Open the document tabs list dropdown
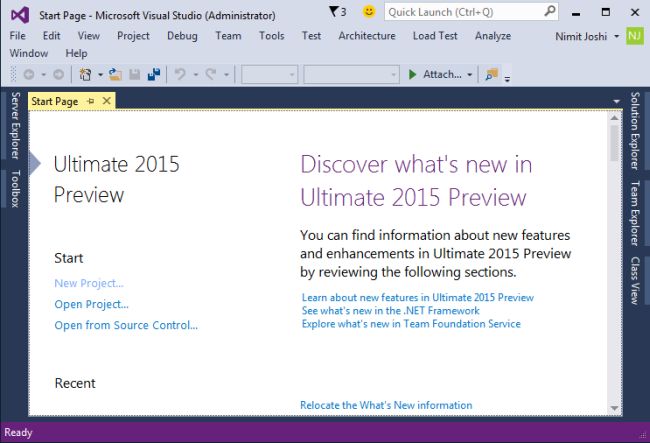Image resolution: width=650 pixels, height=443 pixels. (x=616, y=102)
